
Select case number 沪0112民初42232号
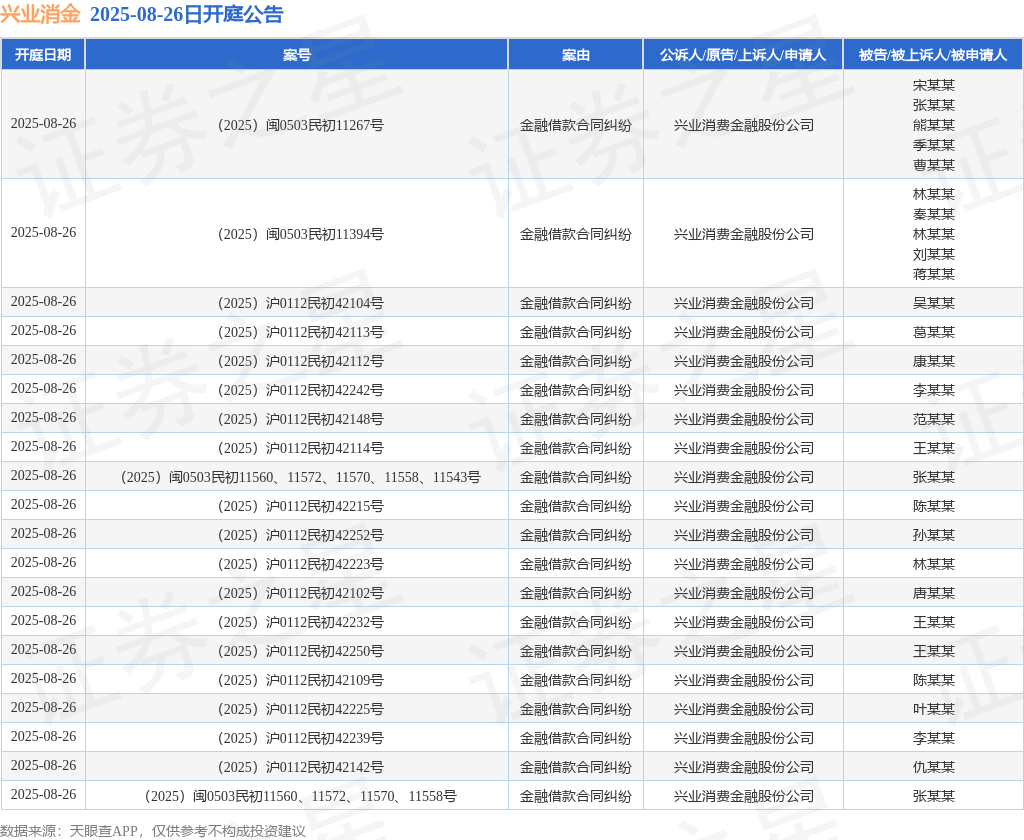coord(300,622)
